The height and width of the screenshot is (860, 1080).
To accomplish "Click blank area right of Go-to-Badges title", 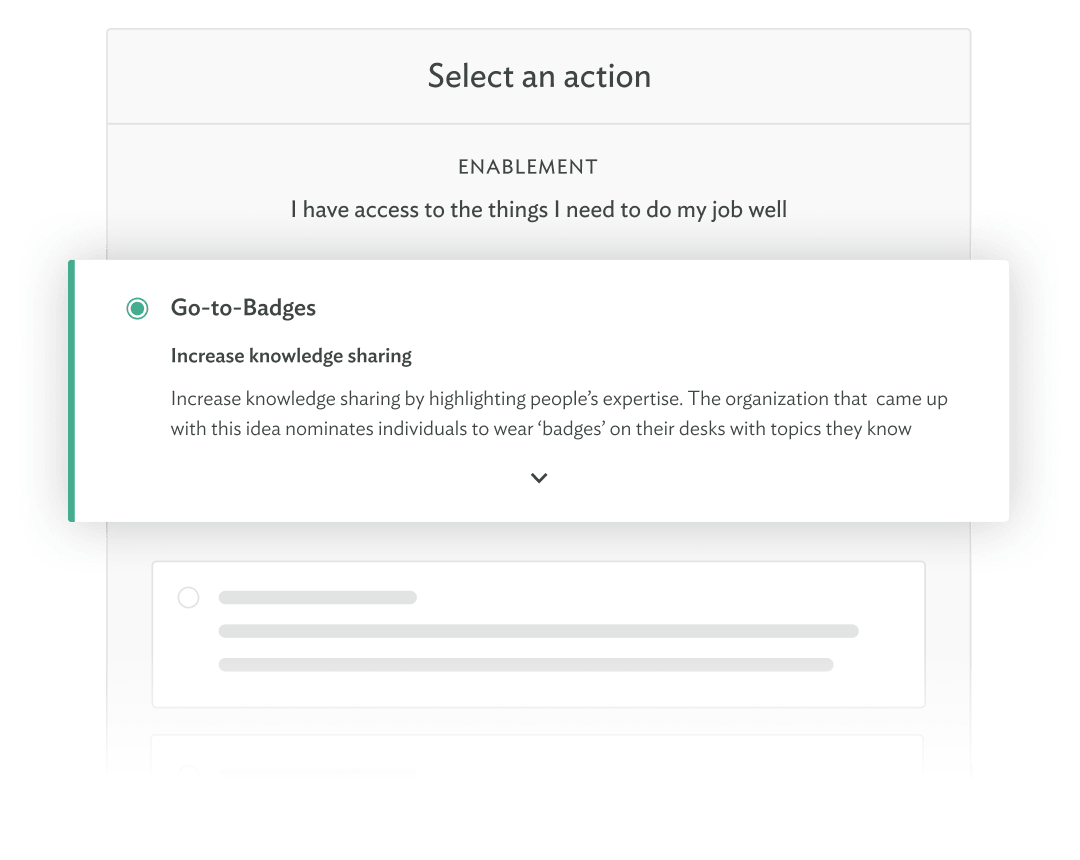I will point(650,308).
